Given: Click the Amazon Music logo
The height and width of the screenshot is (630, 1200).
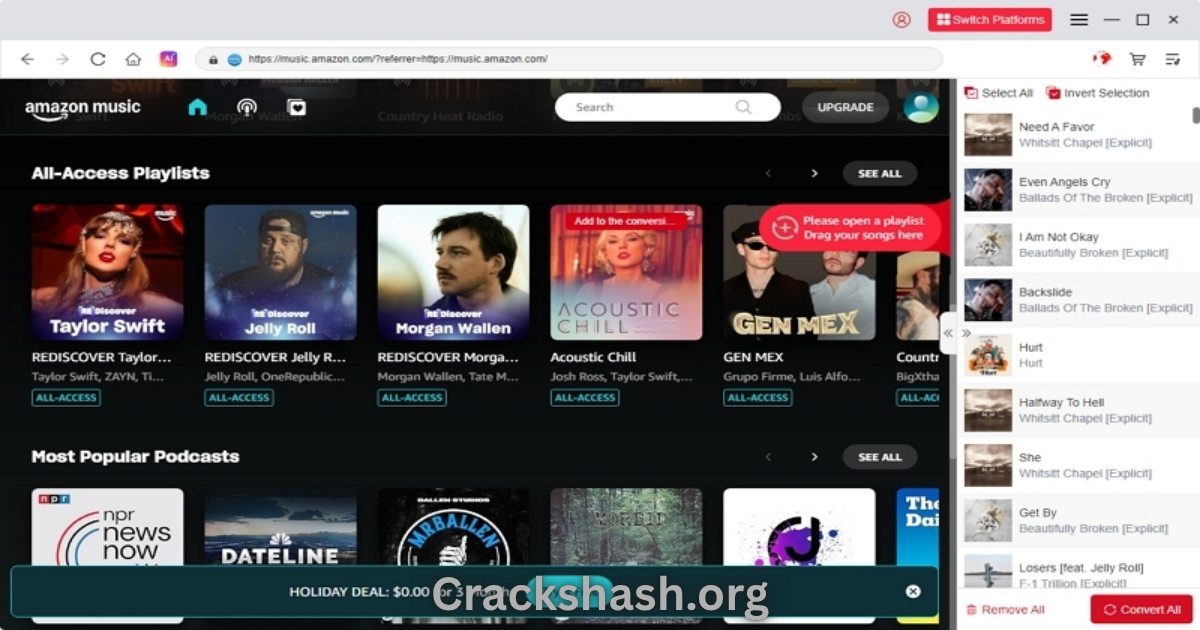Looking at the screenshot, I should (x=83, y=108).
